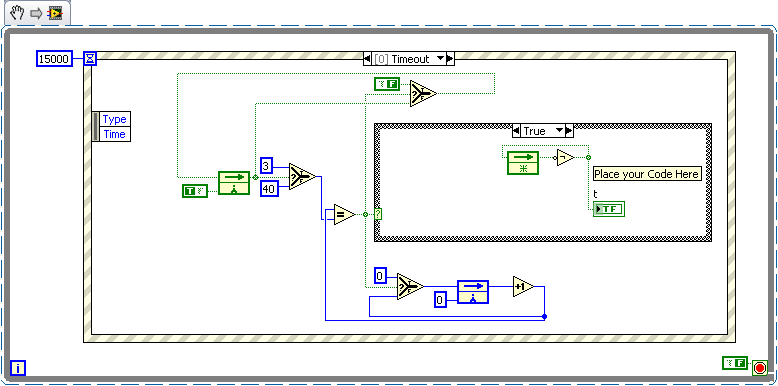Click the blue numeric feedback node
Image resolution: width=778 pixels, height=386 pixels.
click(473, 292)
